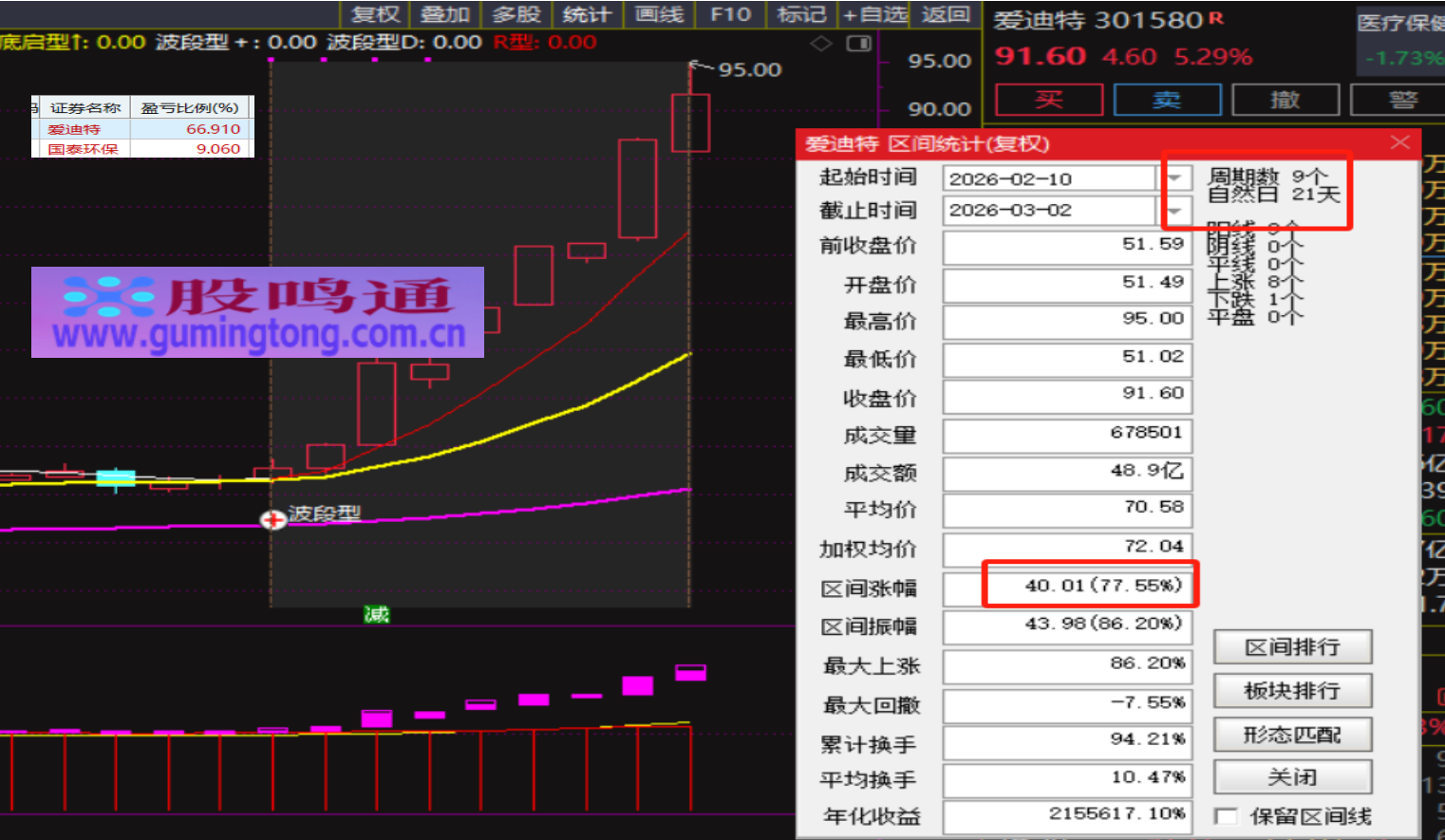
Task: Open the 统计 toolbar menu
Action: tap(586, 14)
